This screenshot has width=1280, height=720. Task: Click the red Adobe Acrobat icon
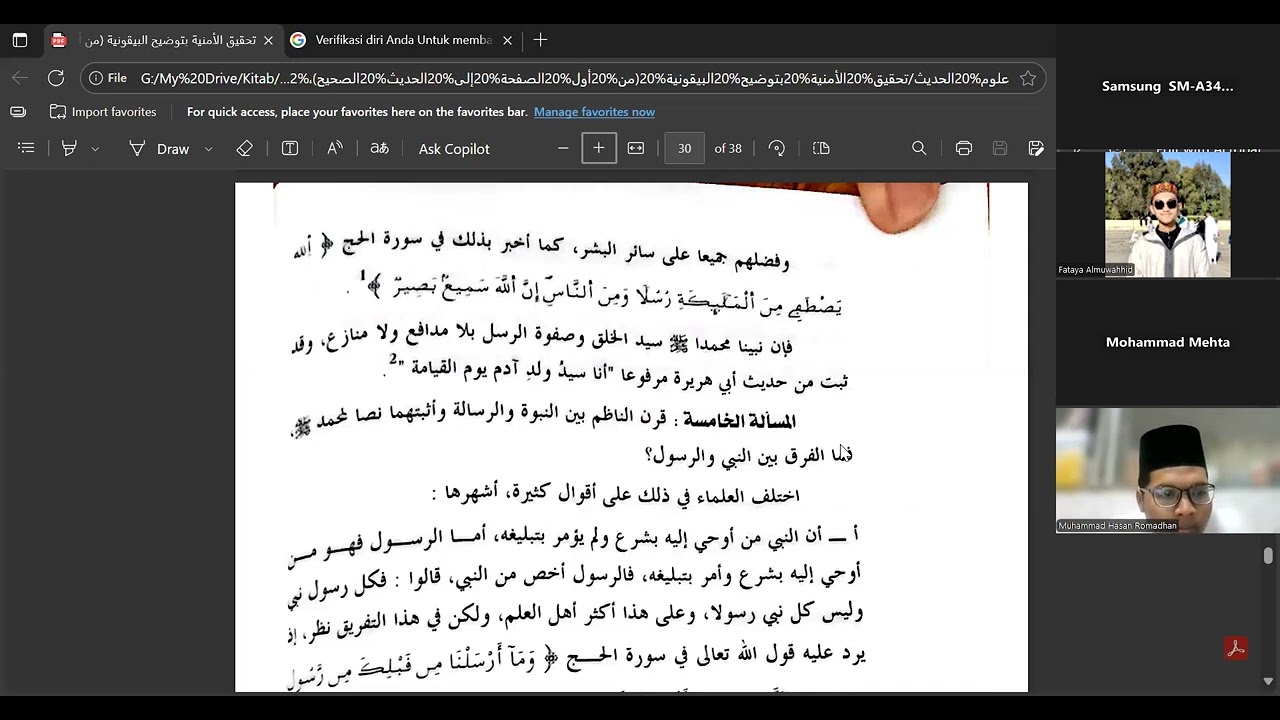pos(1236,648)
